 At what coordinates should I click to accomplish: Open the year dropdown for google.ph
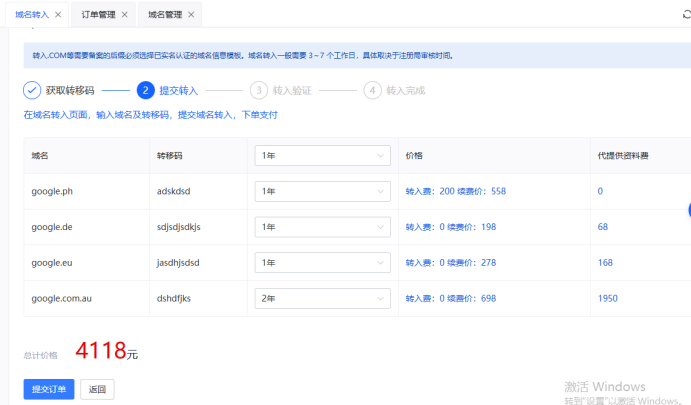tap(322, 191)
